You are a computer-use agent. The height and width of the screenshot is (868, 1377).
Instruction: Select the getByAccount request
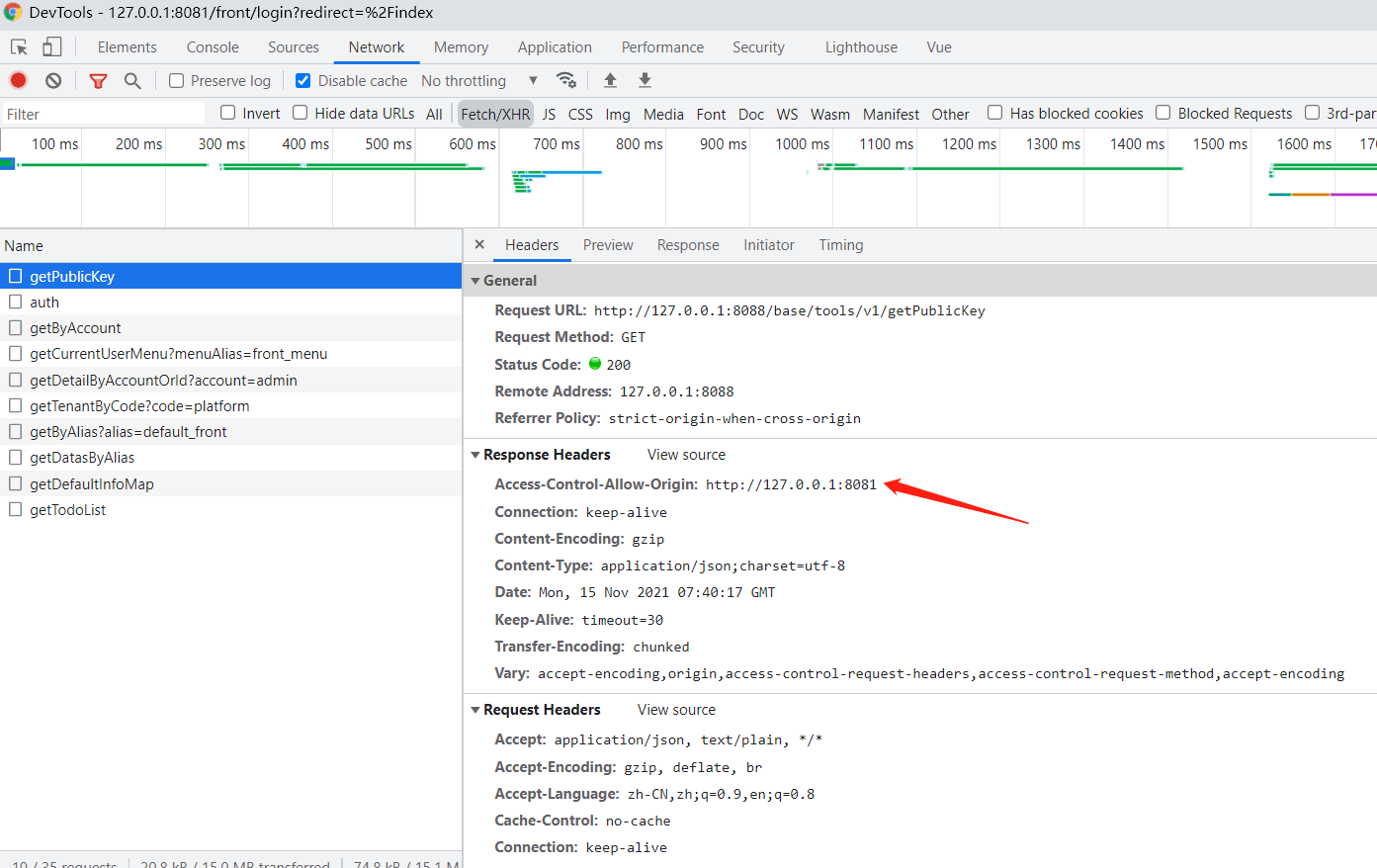pyautogui.click(x=75, y=328)
